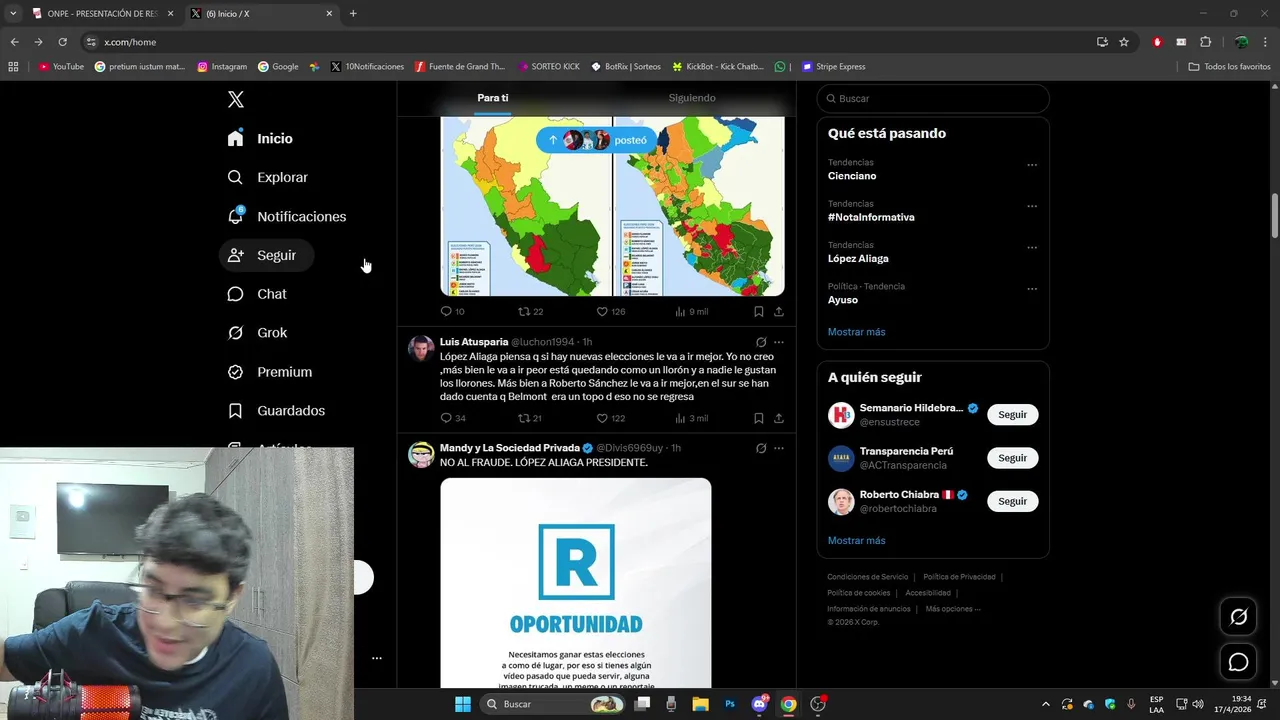Open more options for #NotaInformativa trend
Image resolution: width=1280 pixels, height=720 pixels.
[x=1032, y=206]
